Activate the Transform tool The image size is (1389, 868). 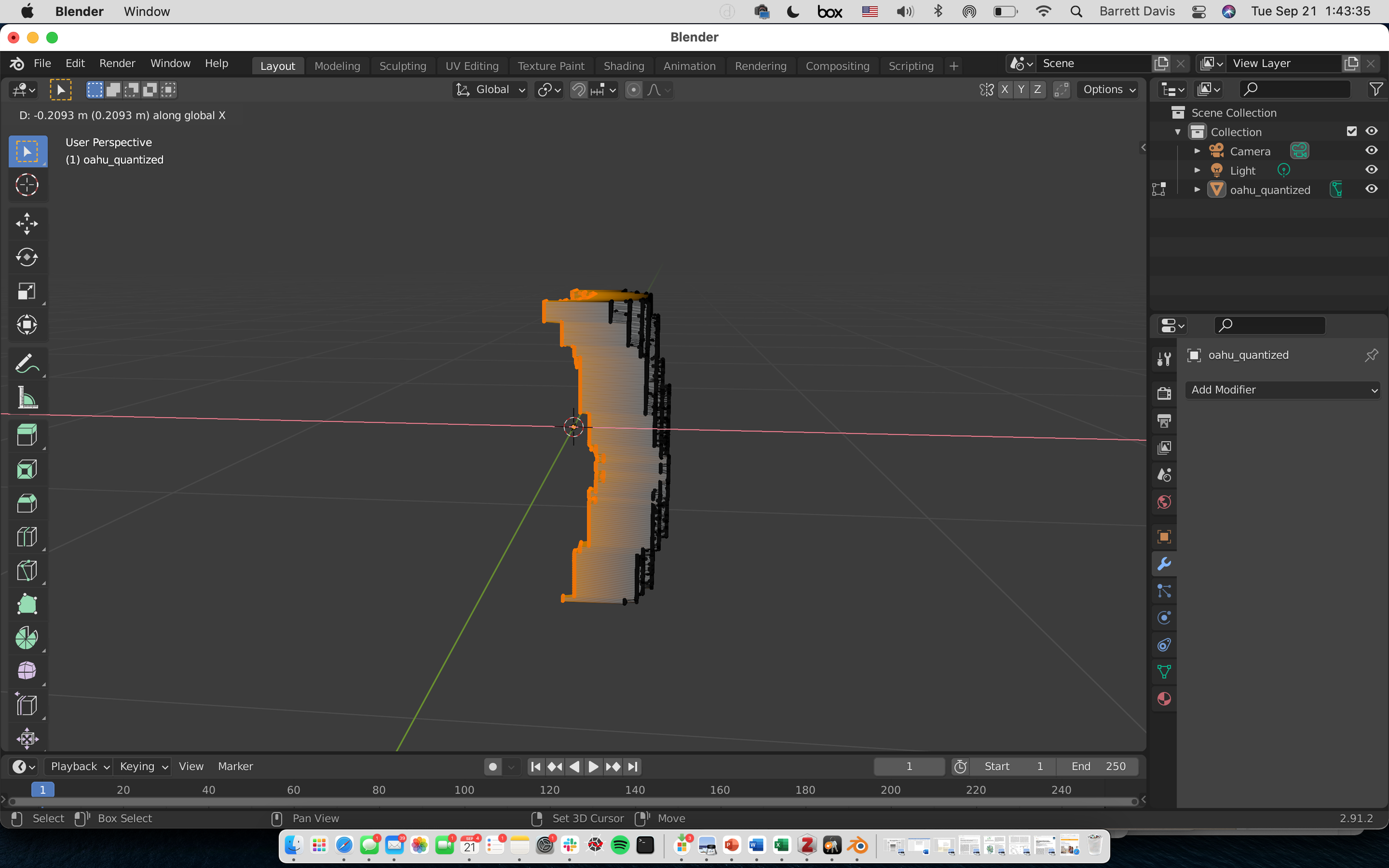point(27,325)
